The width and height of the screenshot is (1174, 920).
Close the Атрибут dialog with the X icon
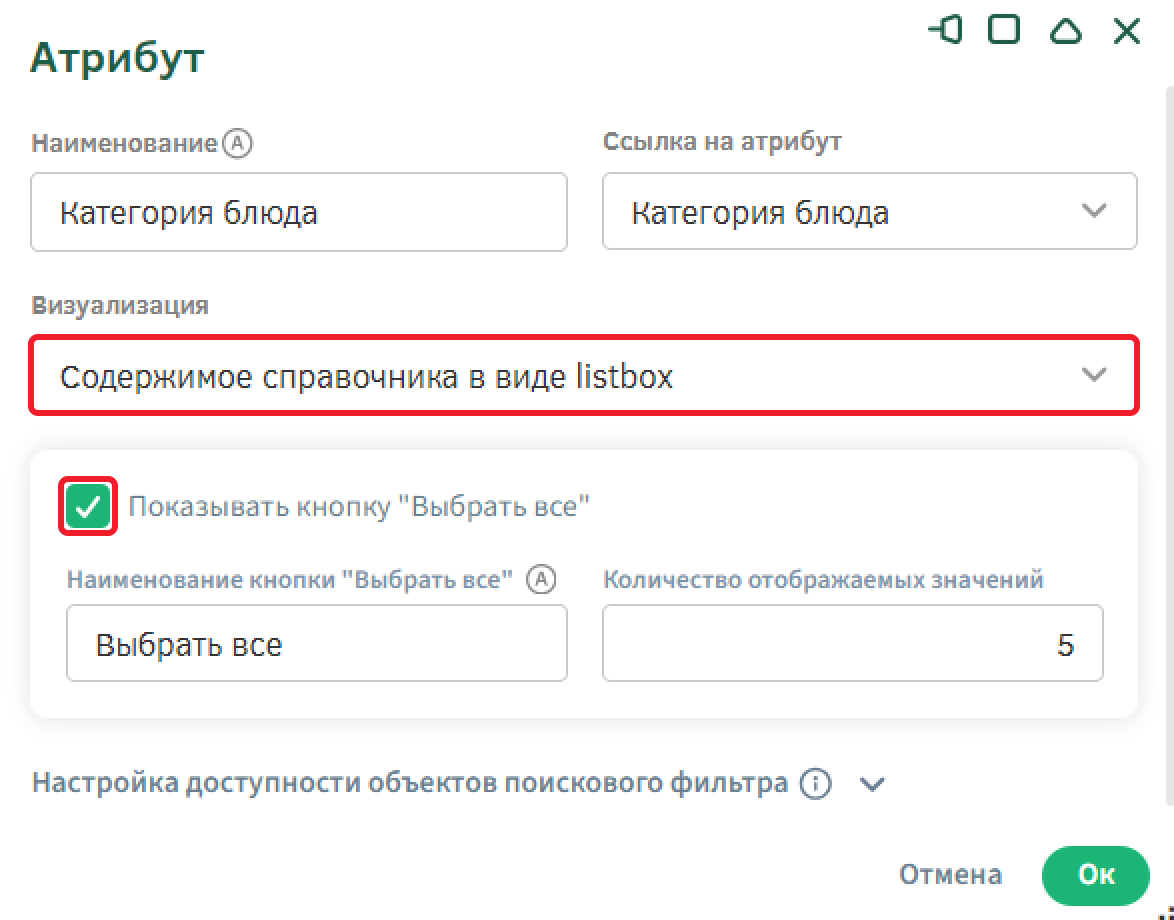pyautogui.click(x=1127, y=32)
